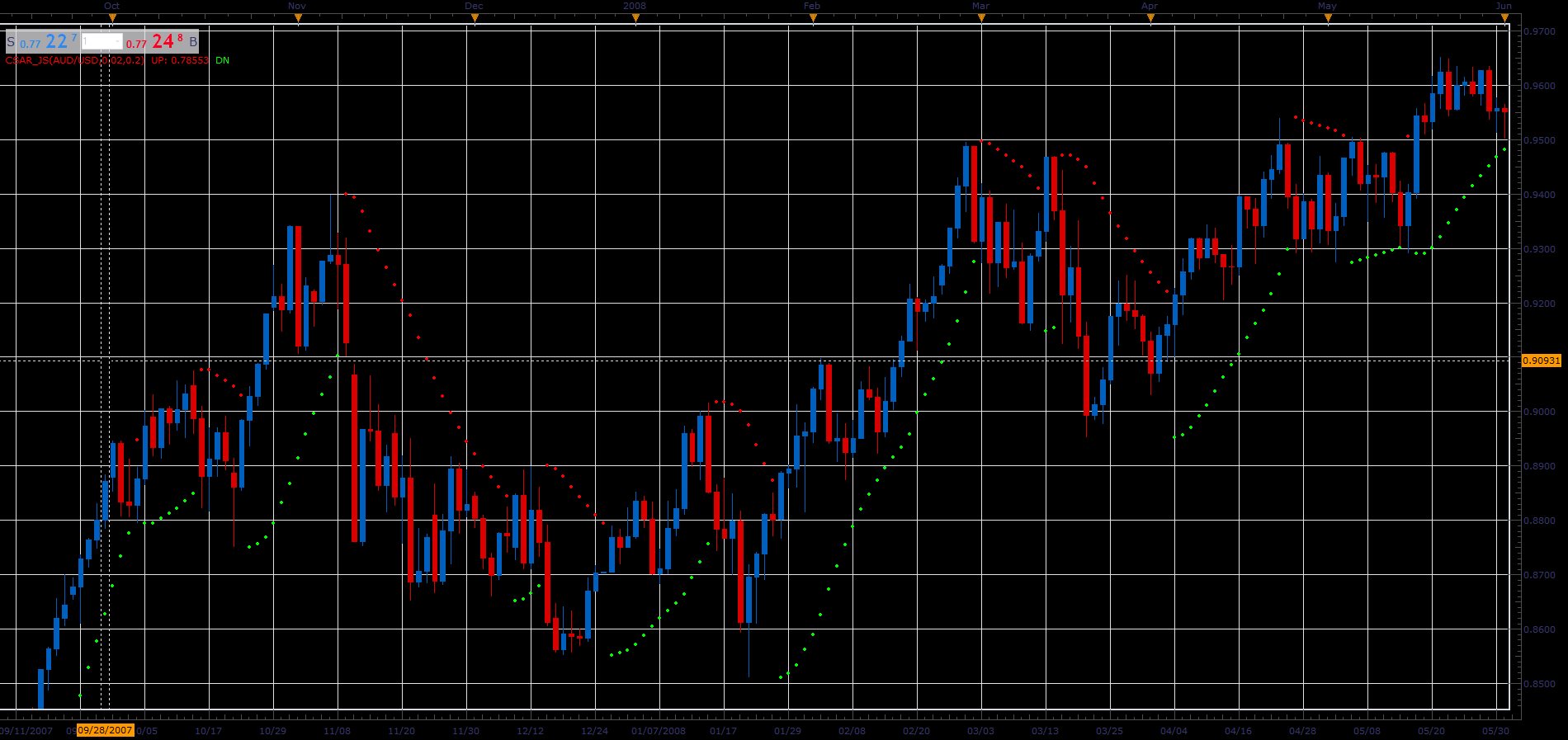
Task: Open the lot size dropdown between Sell and Buy
Action: pyautogui.click(x=102, y=41)
